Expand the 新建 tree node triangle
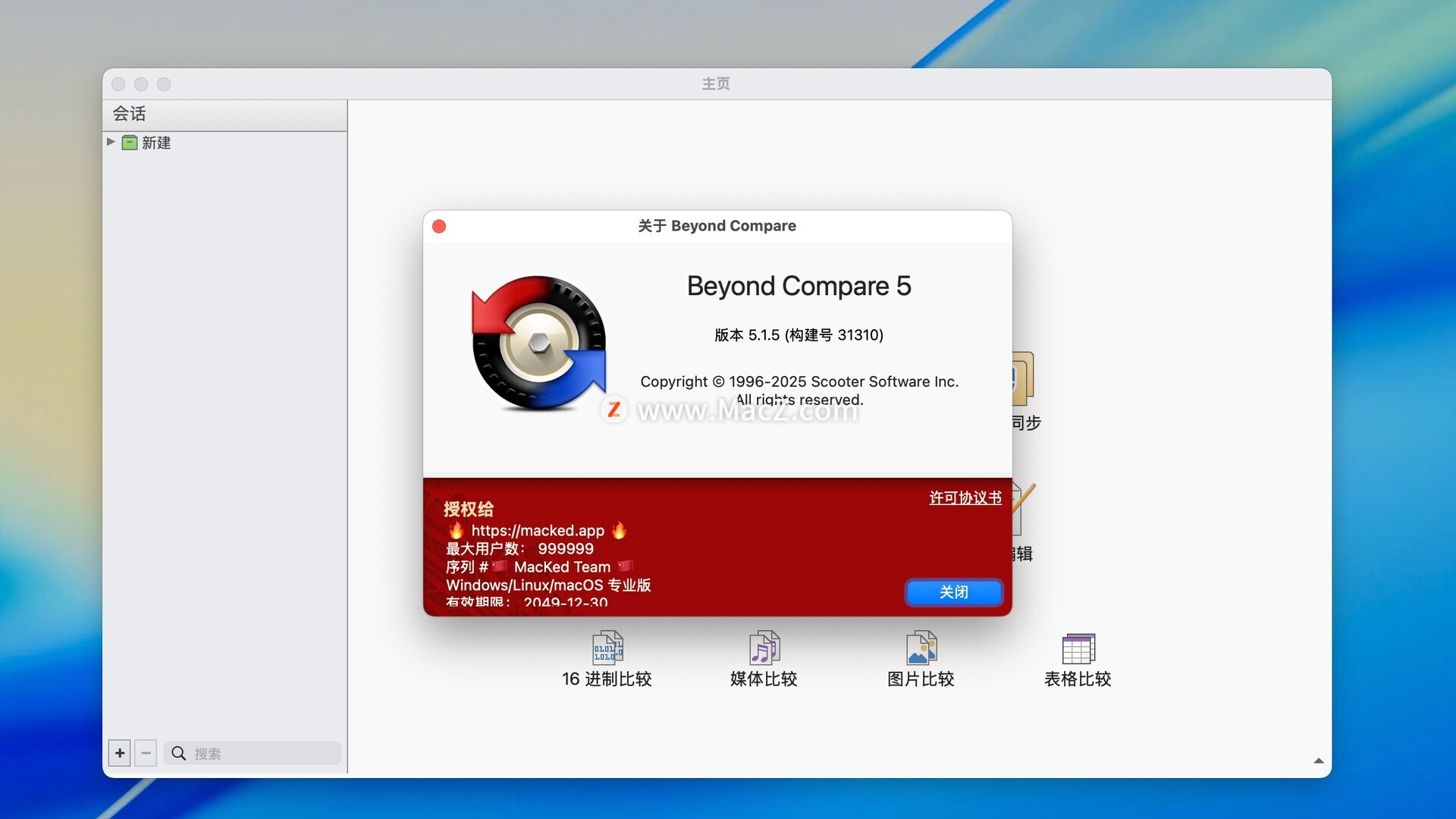This screenshot has height=819, width=1456. click(111, 142)
